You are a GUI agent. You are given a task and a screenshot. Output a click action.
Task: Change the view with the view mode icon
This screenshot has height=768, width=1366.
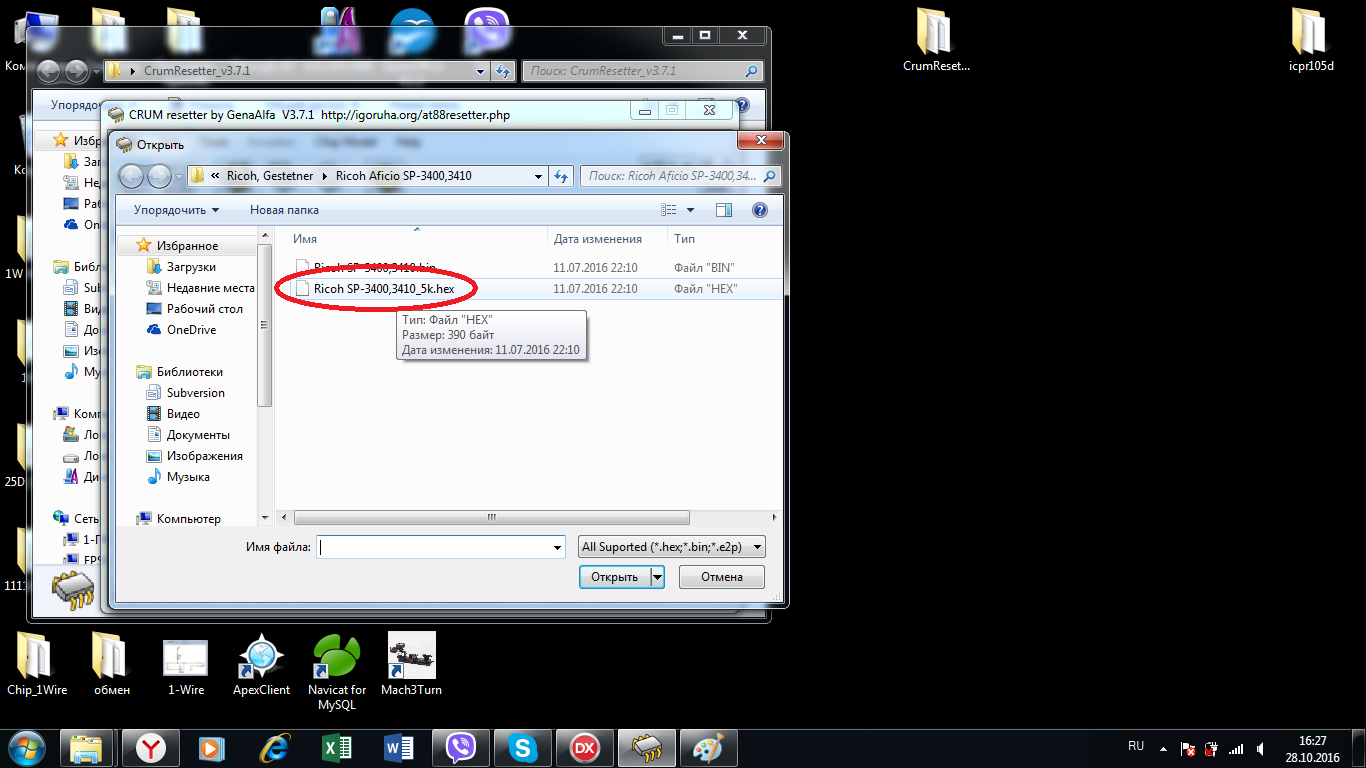click(669, 210)
